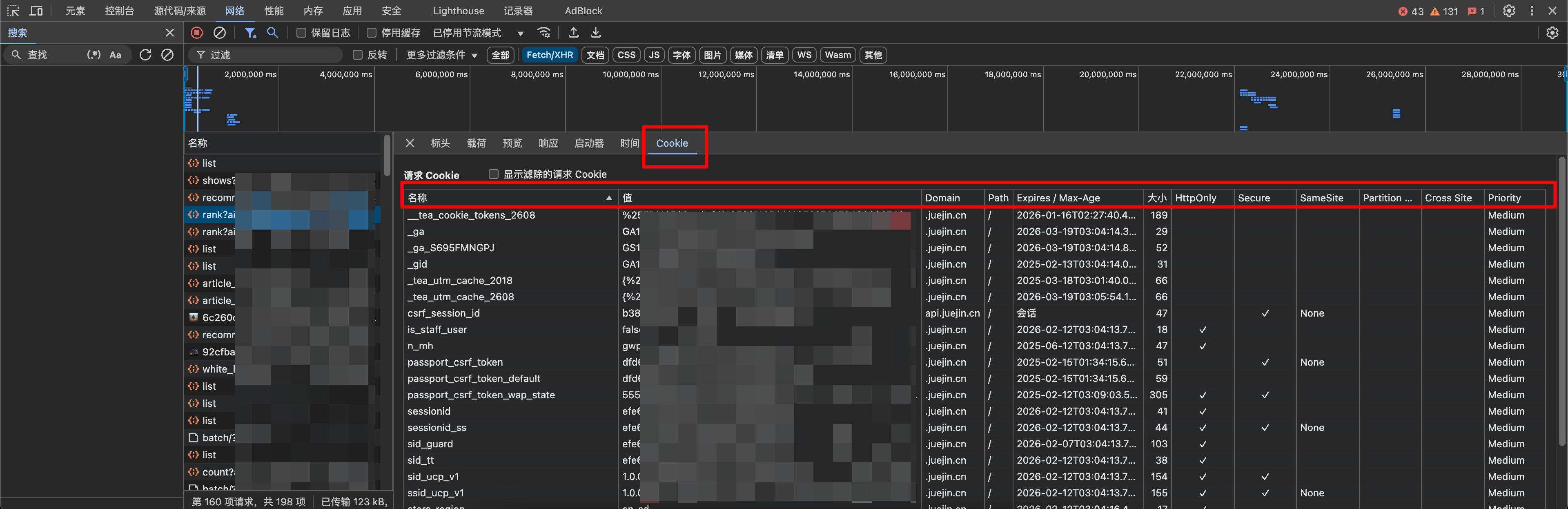
Task: Click the inspect element selector icon
Action: [13, 11]
